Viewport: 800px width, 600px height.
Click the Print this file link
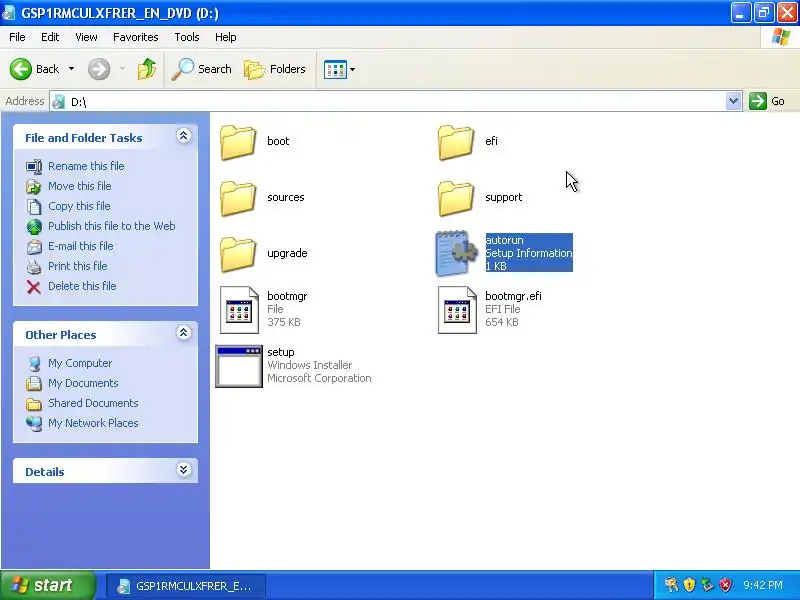(78, 266)
